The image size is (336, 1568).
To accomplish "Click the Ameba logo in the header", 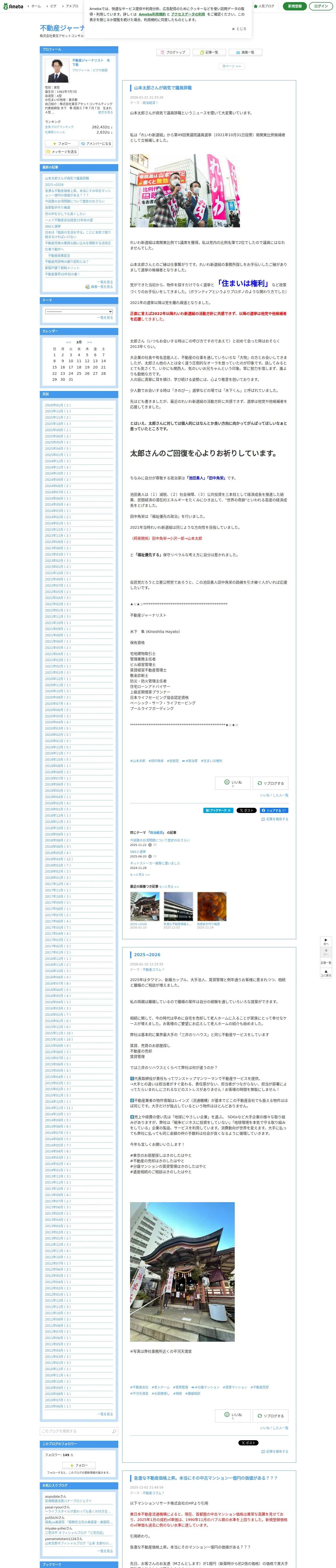I will (13, 6).
